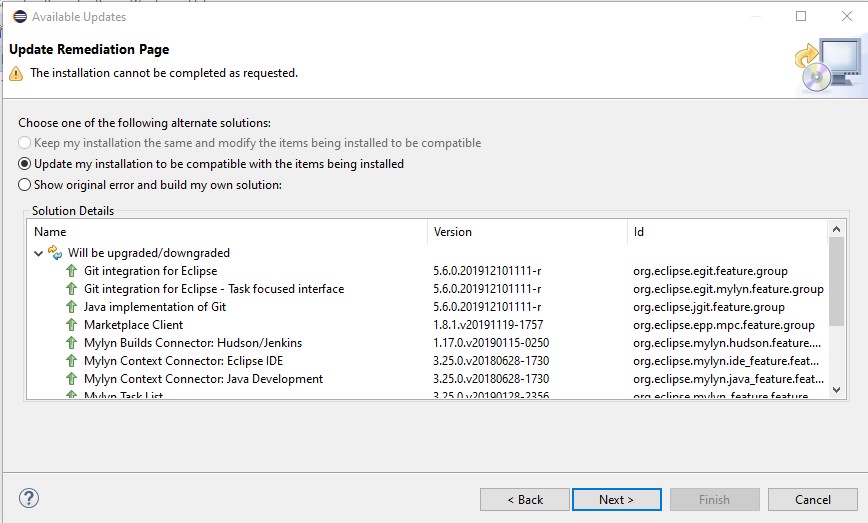Collapse the 'Will be upgraded/downgraded' tree node

click(38, 253)
